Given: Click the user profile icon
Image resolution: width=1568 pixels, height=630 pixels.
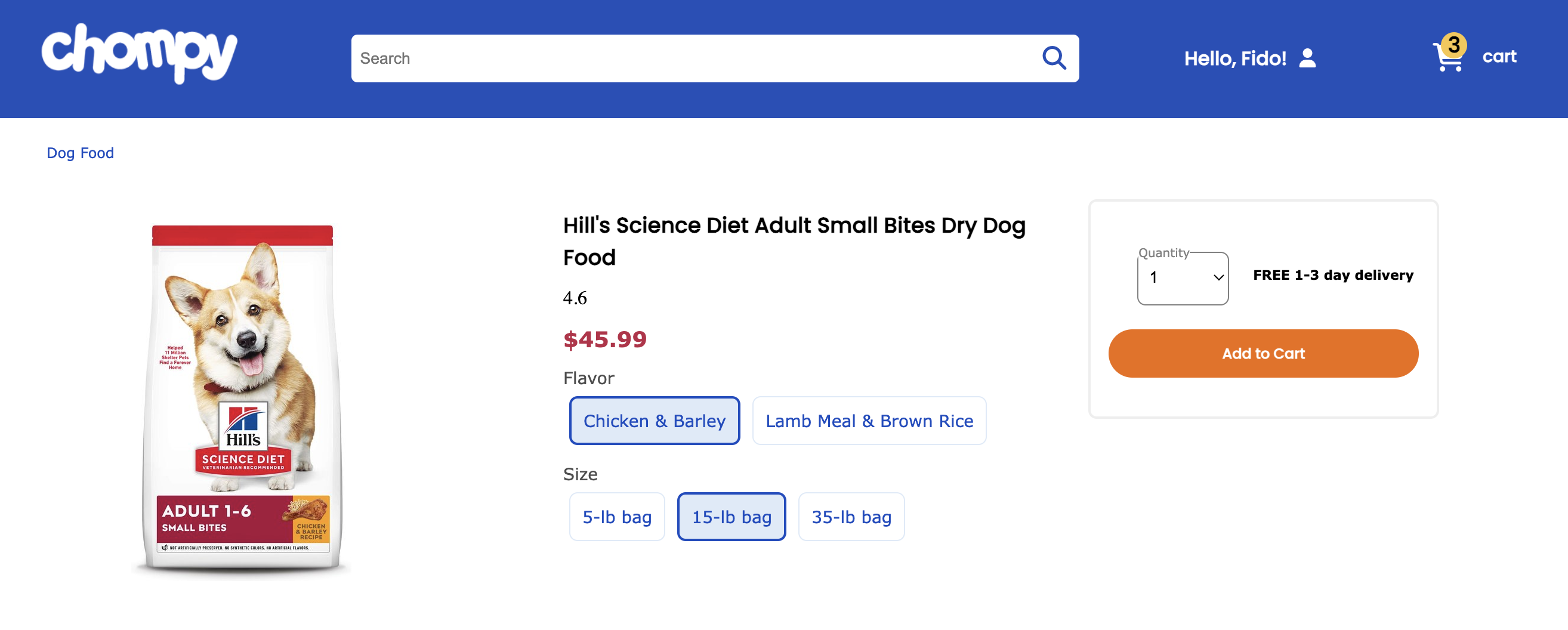Looking at the screenshot, I should point(1307,58).
